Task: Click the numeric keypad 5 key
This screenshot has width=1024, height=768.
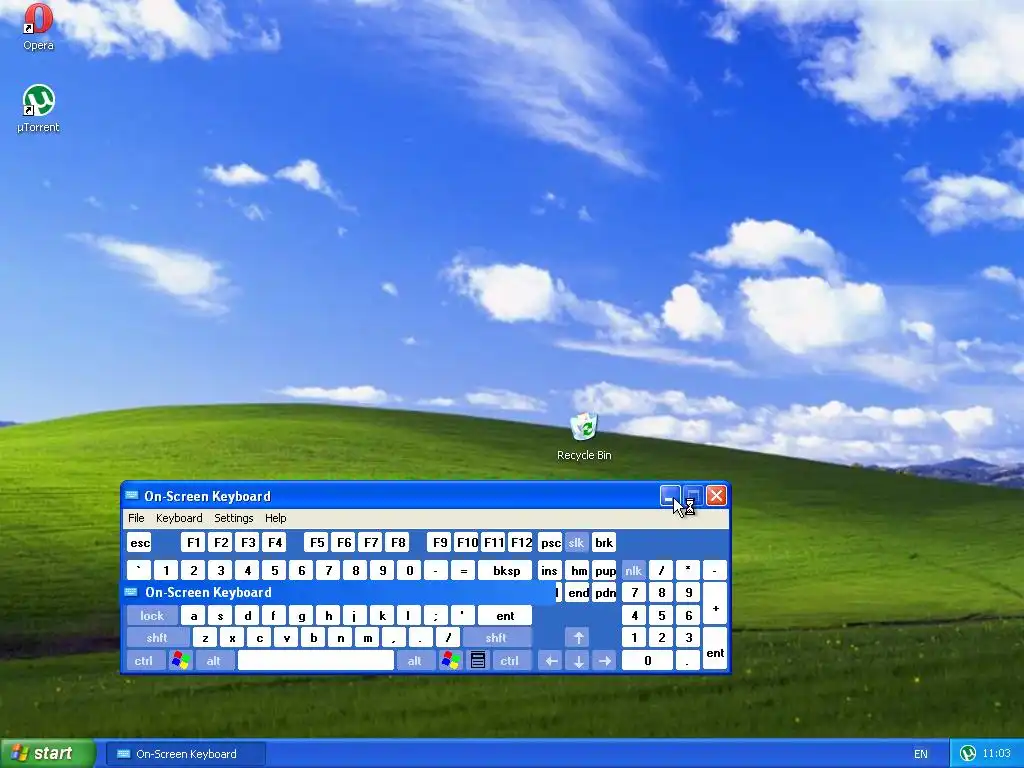Action: click(x=662, y=615)
